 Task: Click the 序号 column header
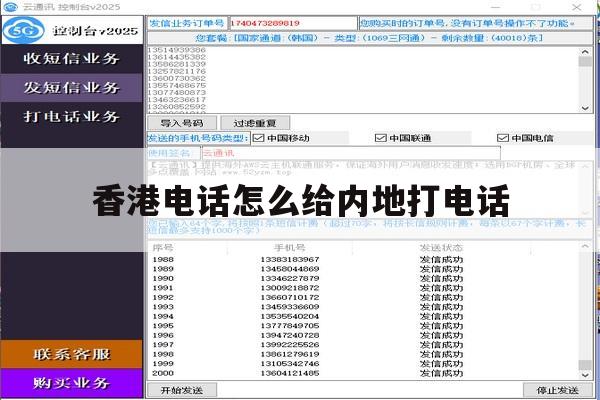163,248
